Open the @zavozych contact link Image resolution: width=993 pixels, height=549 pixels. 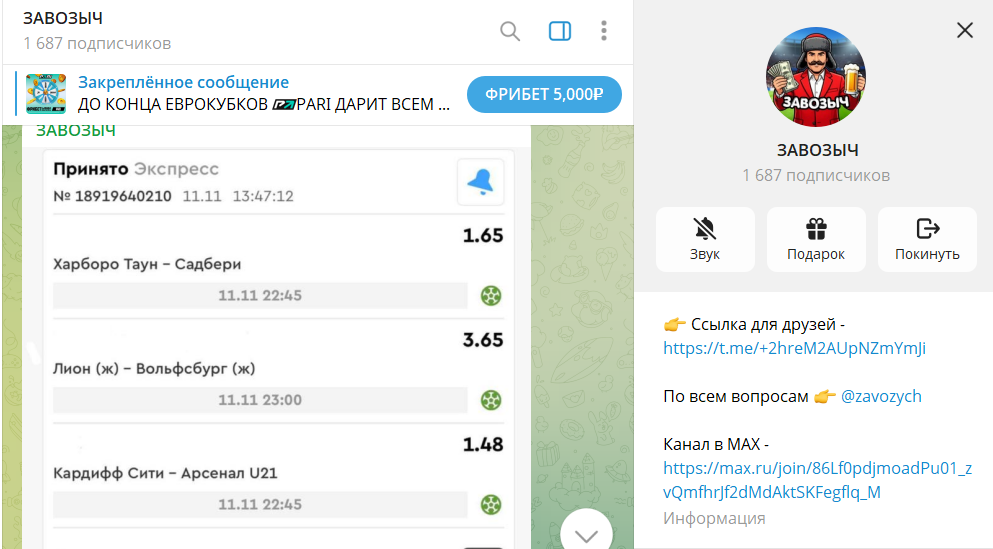881,396
